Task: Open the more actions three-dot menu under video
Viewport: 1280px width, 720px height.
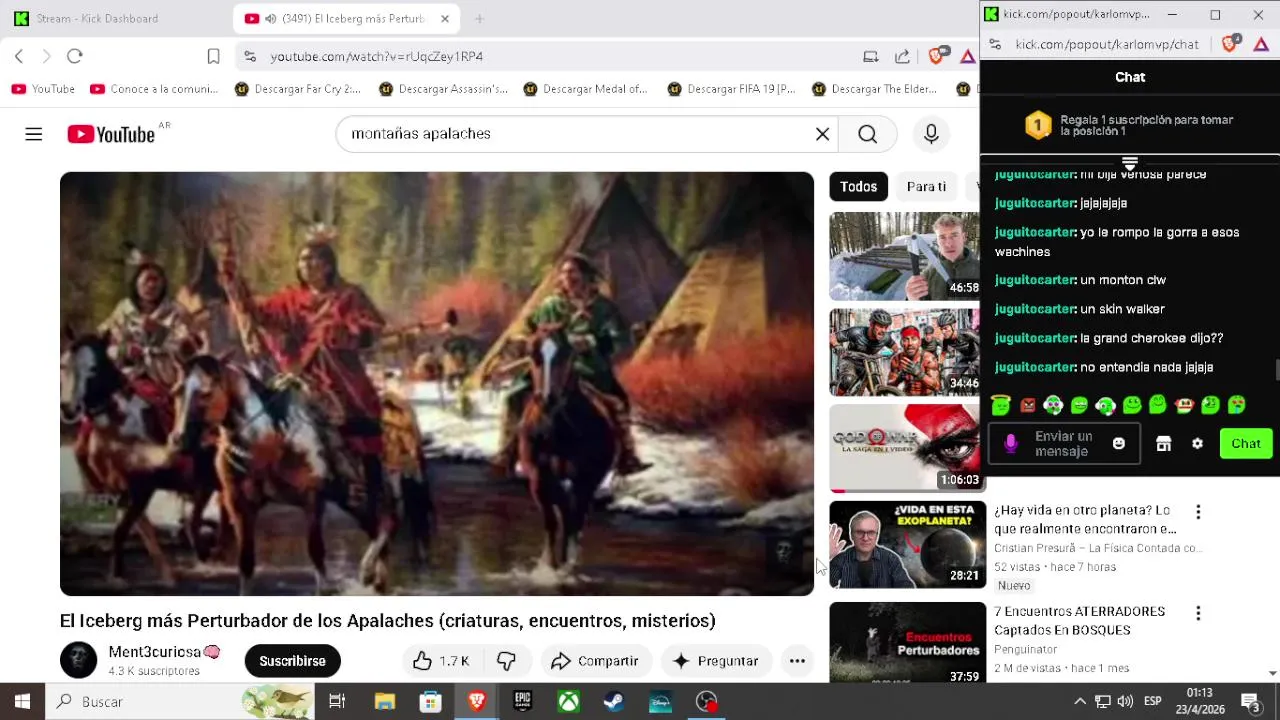Action: 797,661
